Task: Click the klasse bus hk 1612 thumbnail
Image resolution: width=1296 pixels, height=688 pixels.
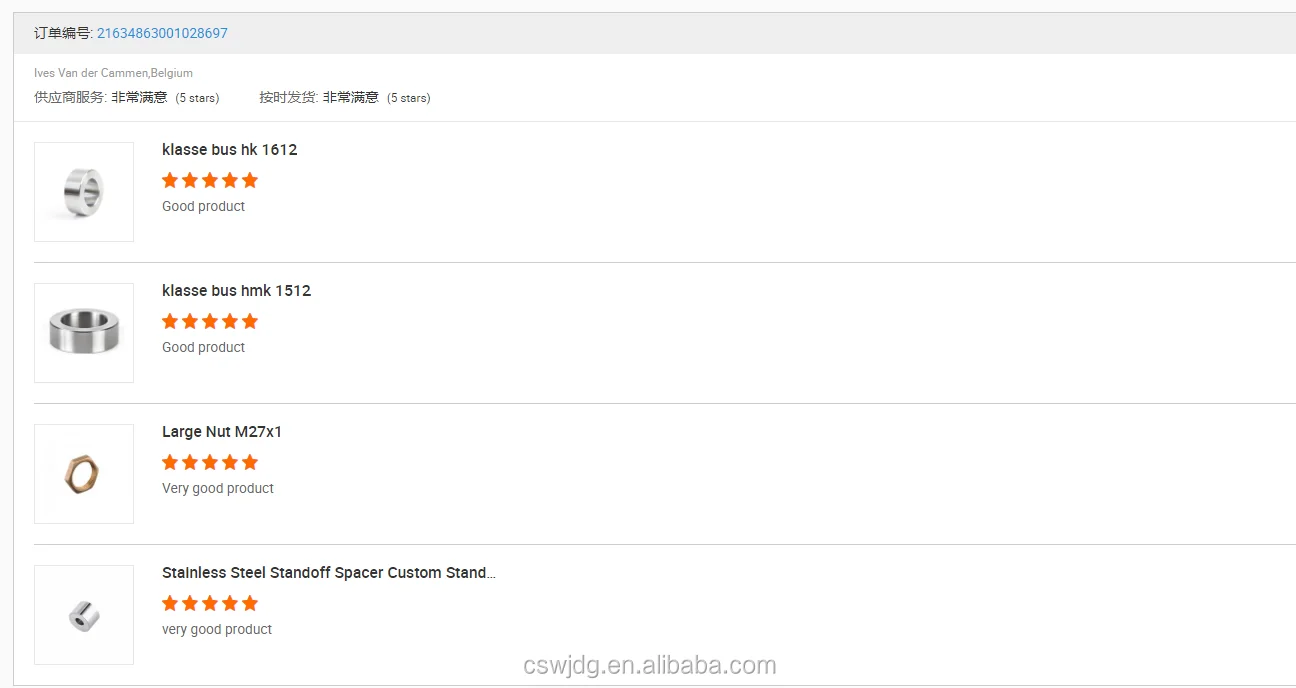Action: 84,192
